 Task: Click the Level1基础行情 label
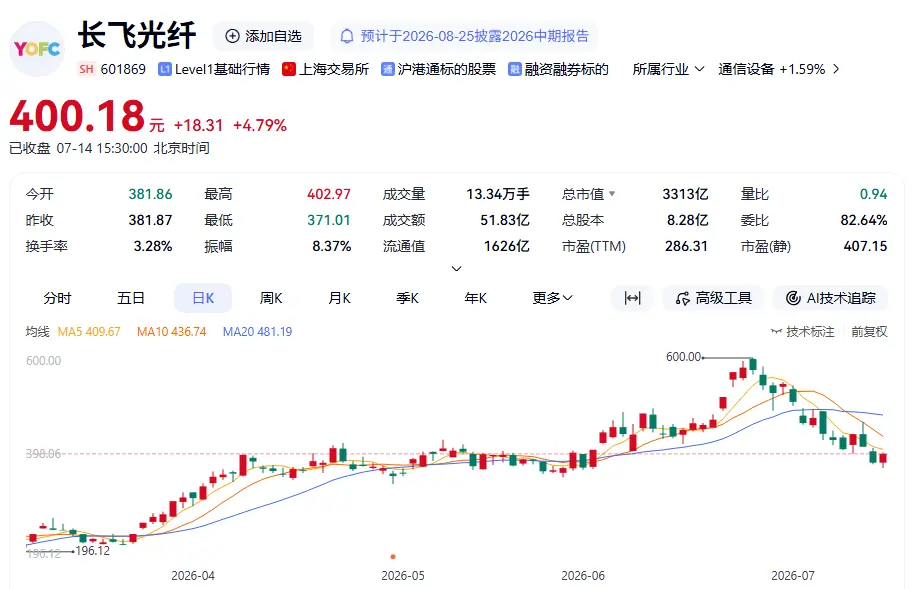point(222,69)
